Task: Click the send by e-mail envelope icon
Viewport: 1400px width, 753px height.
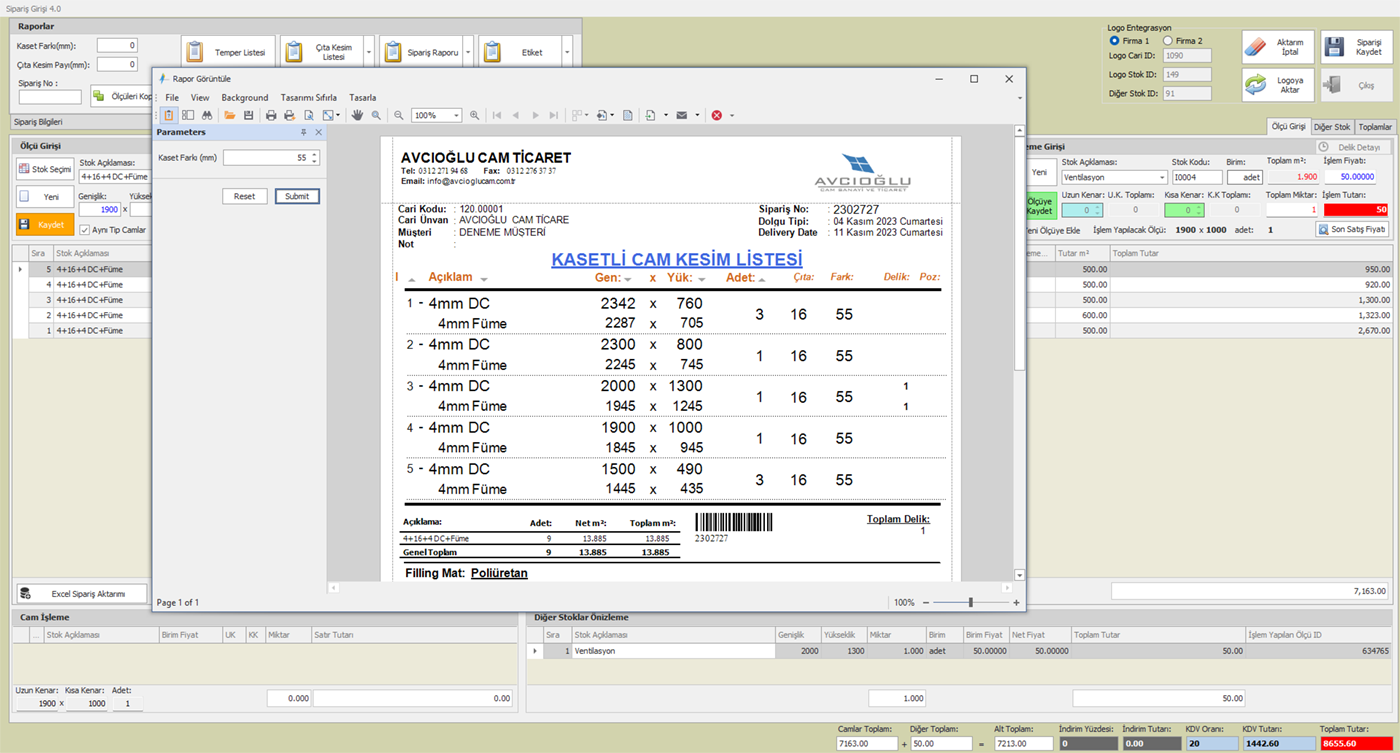Action: point(682,115)
